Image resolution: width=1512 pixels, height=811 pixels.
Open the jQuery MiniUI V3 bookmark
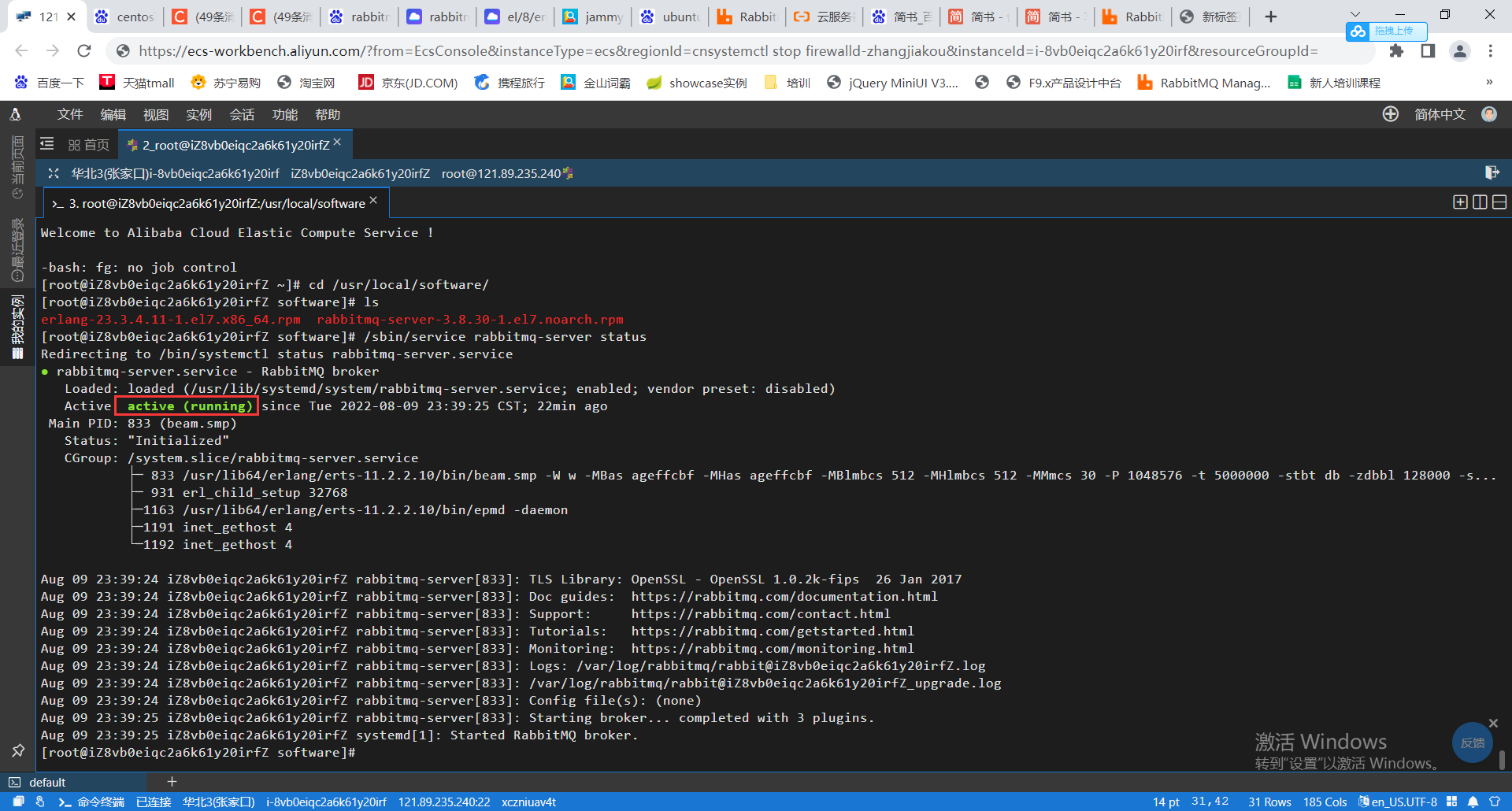pyautogui.click(x=892, y=83)
